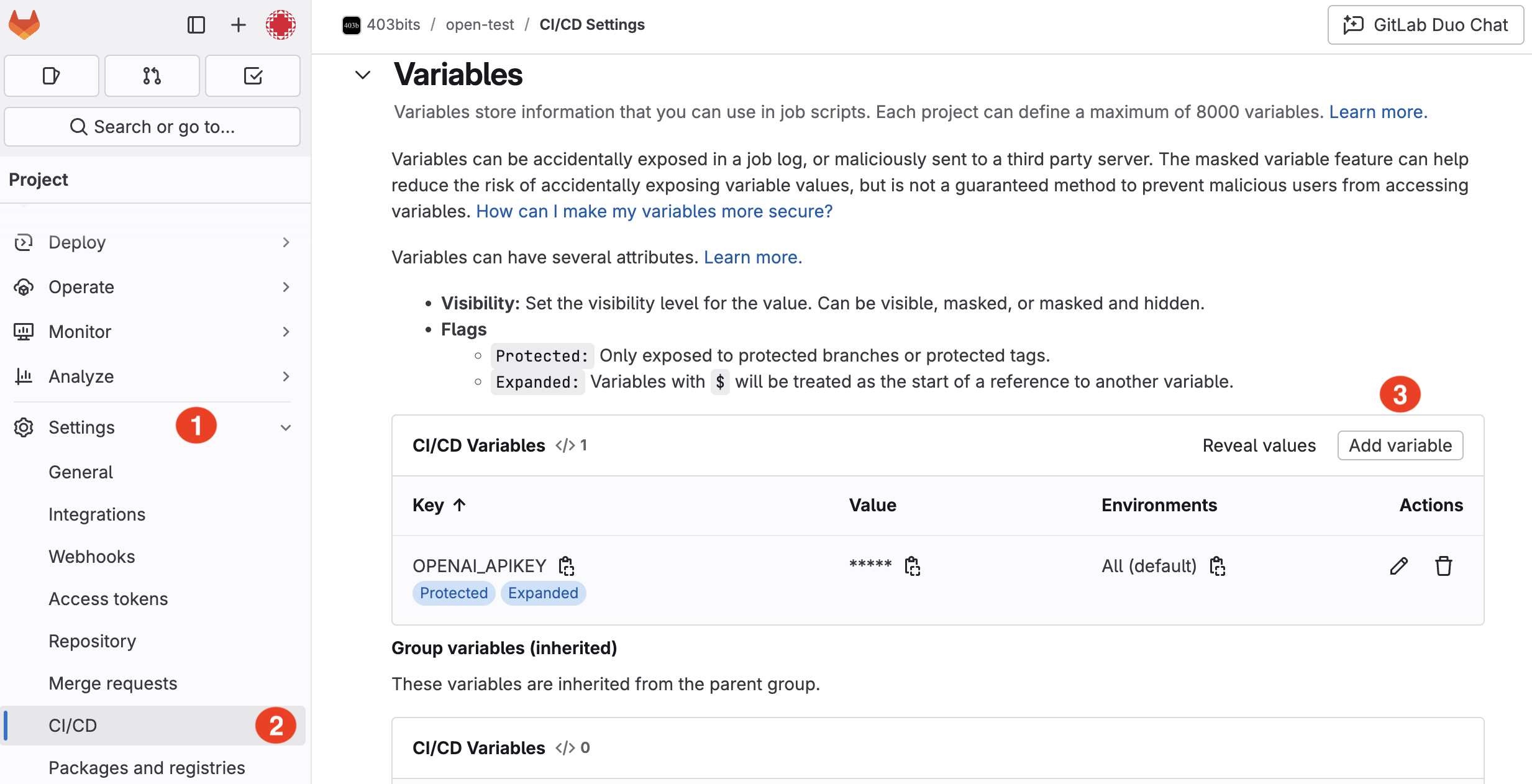Open GitLab Duo Chat
This screenshot has height=784, width=1532.
coord(1426,25)
